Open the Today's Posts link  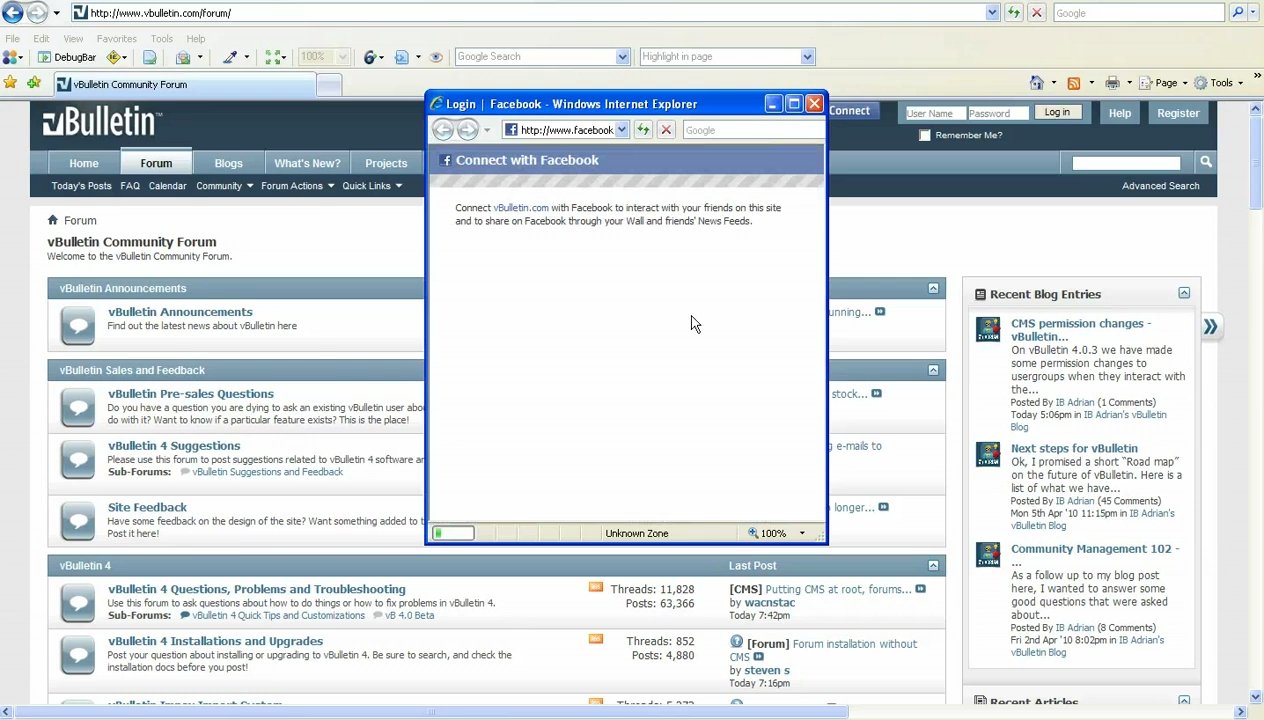tap(82, 186)
